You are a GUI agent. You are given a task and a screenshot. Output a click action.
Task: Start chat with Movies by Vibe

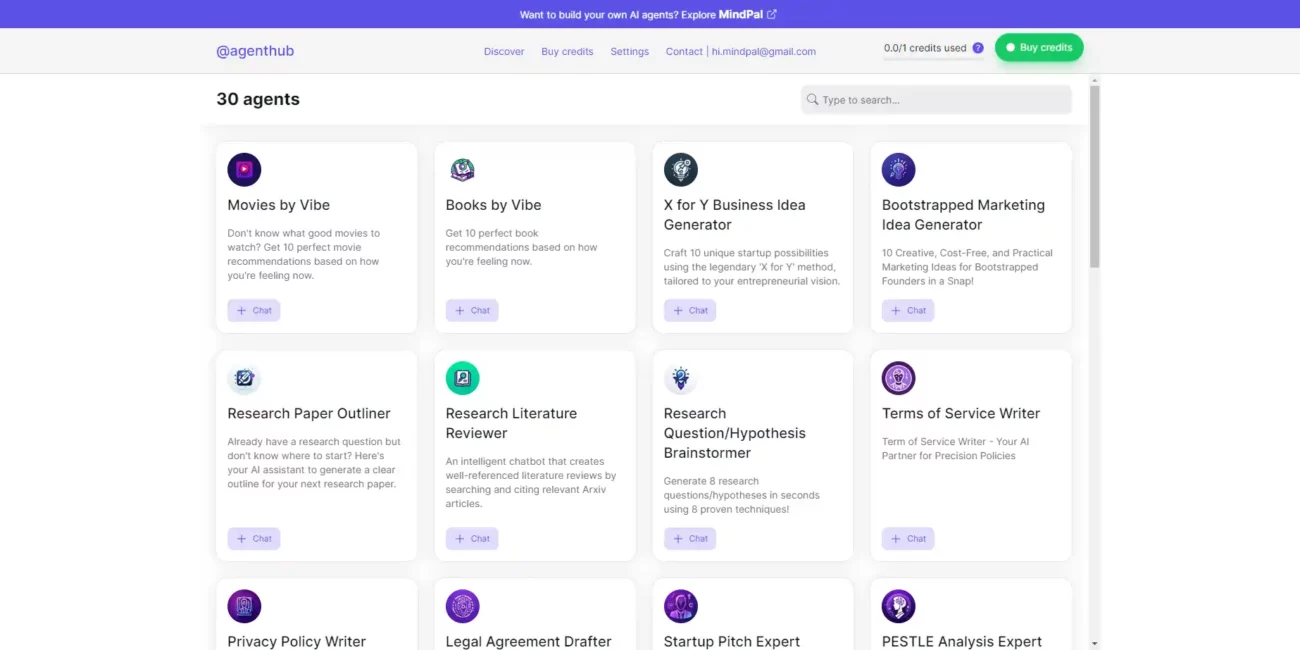pyautogui.click(x=254, y=310)
